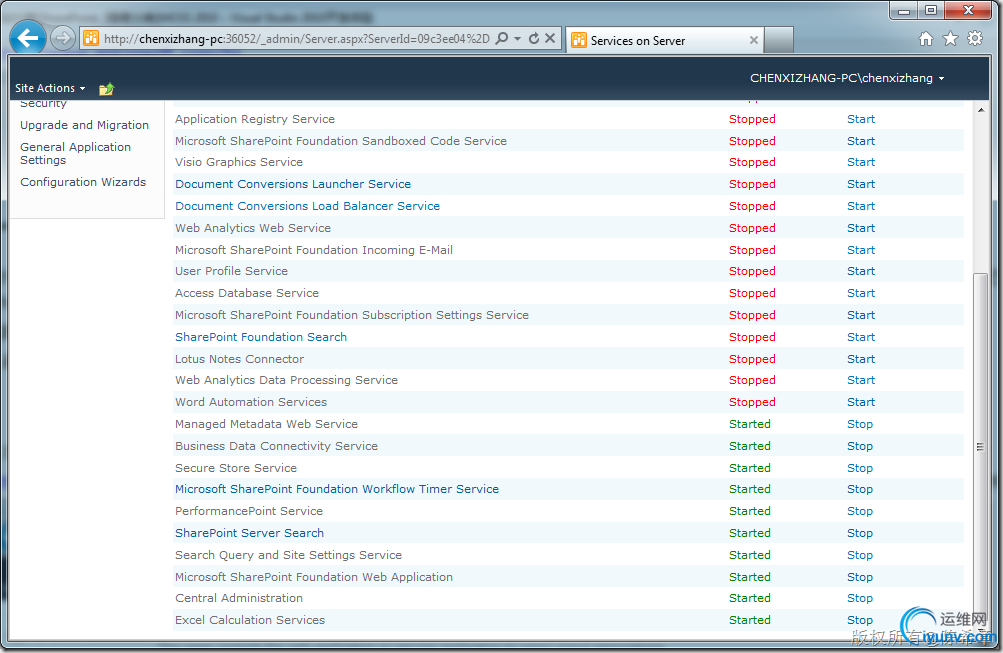Start Document Conversions Load Balancer Service
Viewport: 1003px width, 653px height.
[x=861, y=206]
